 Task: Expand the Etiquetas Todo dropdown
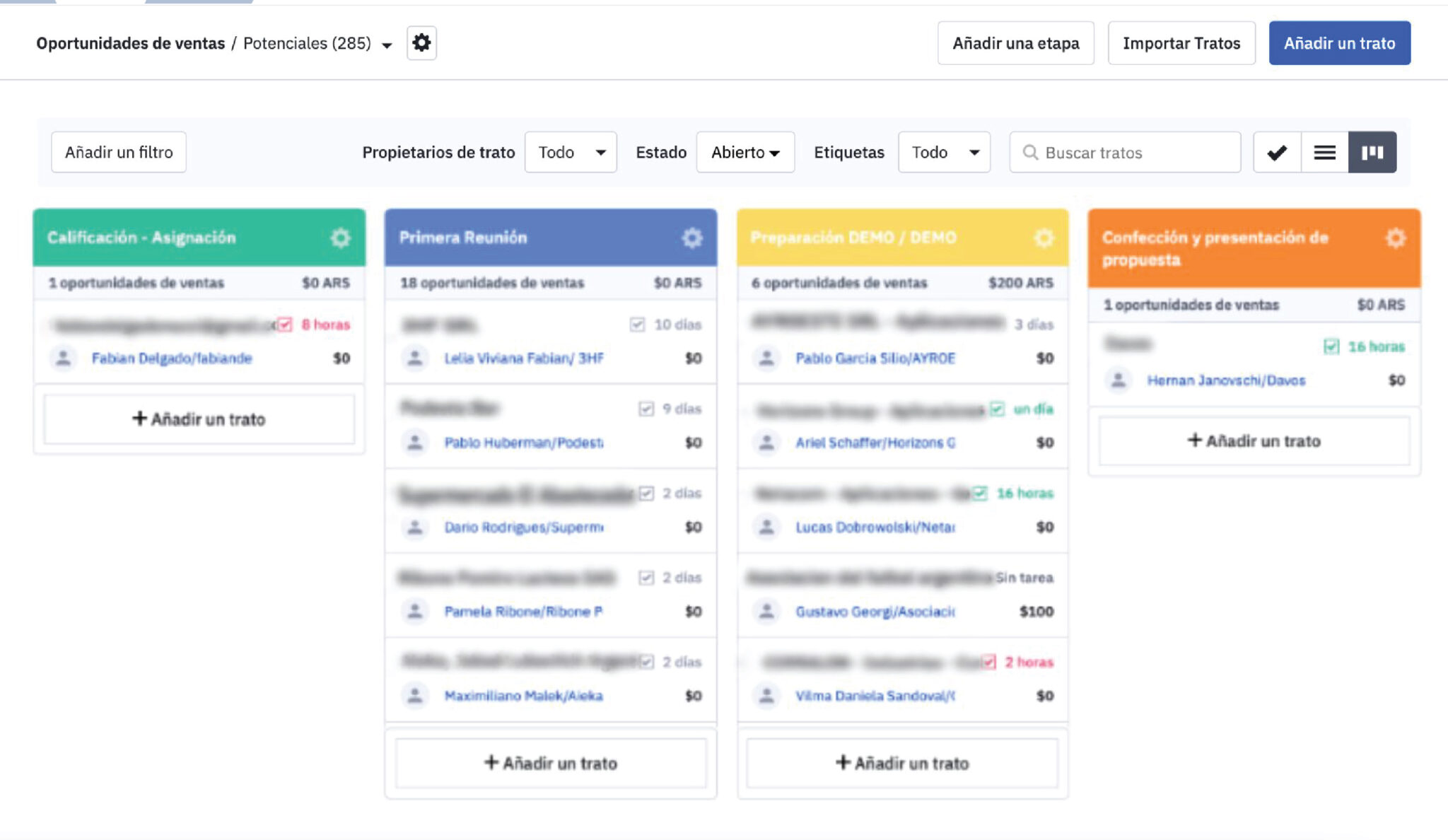point(944,152)
